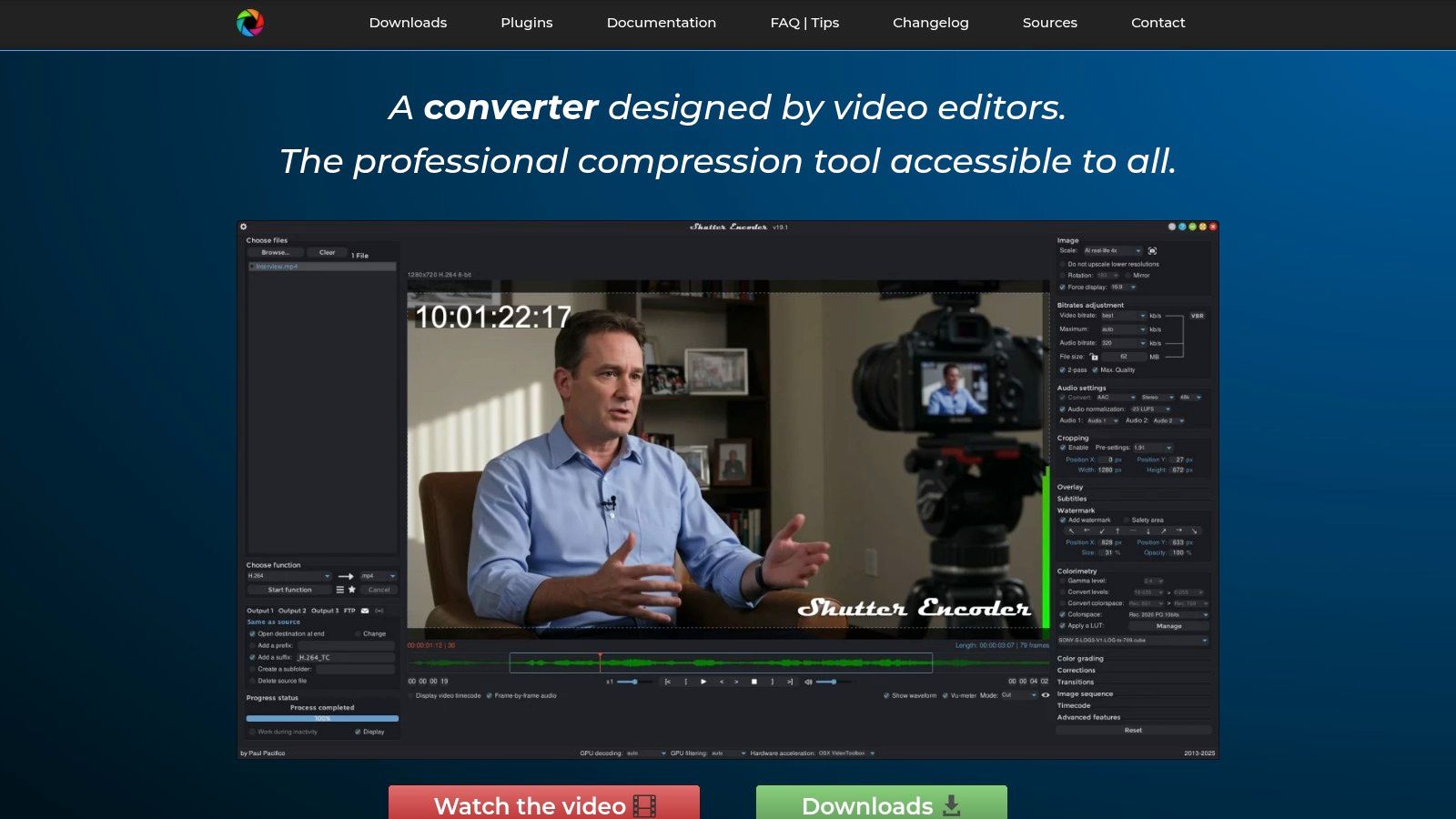Select the Output 2 tab
Image resolution: width=1456 pixels, height=819 pixels.
[292, 611]
